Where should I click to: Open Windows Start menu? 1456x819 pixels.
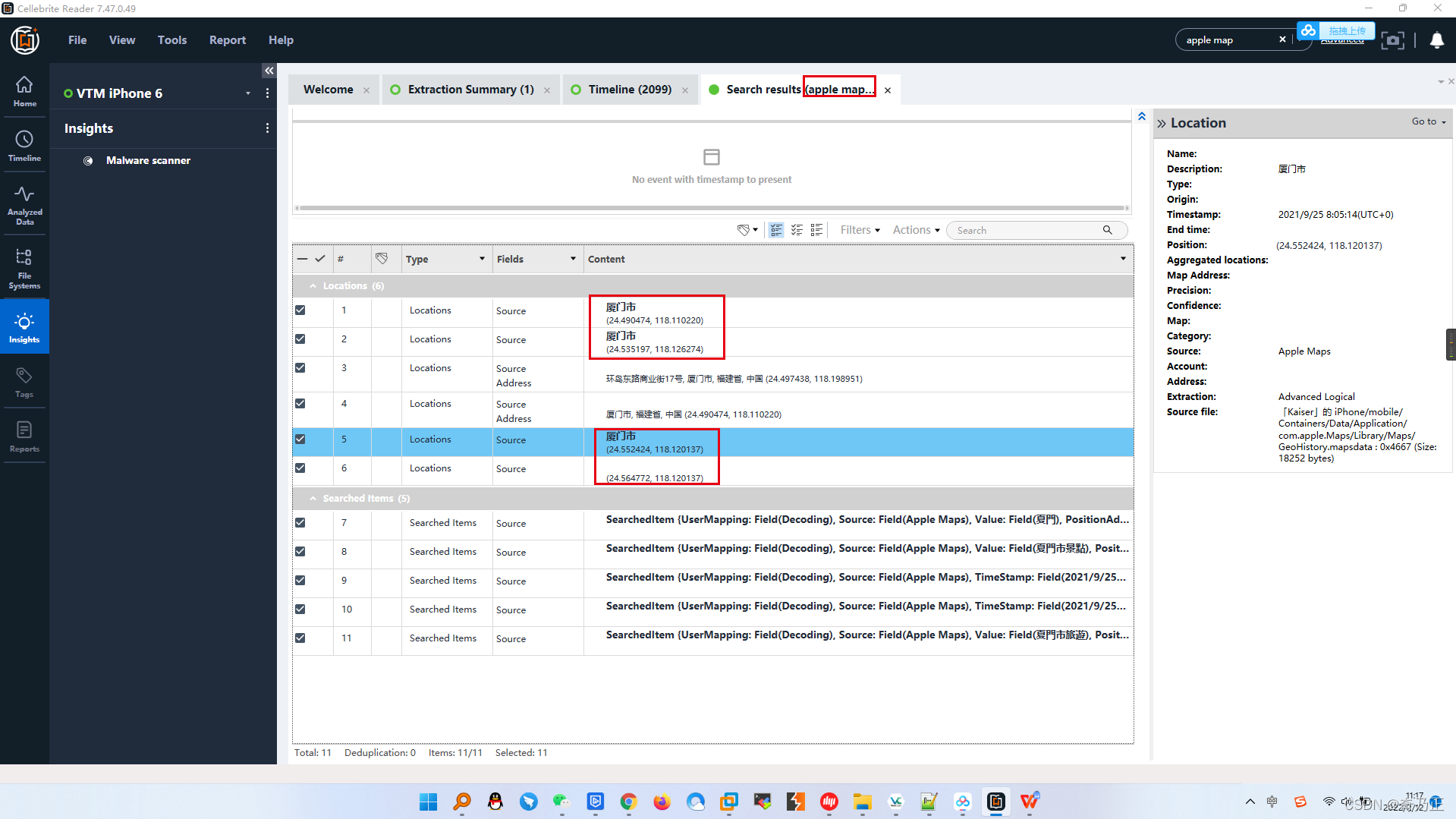(x=428, y=802)
